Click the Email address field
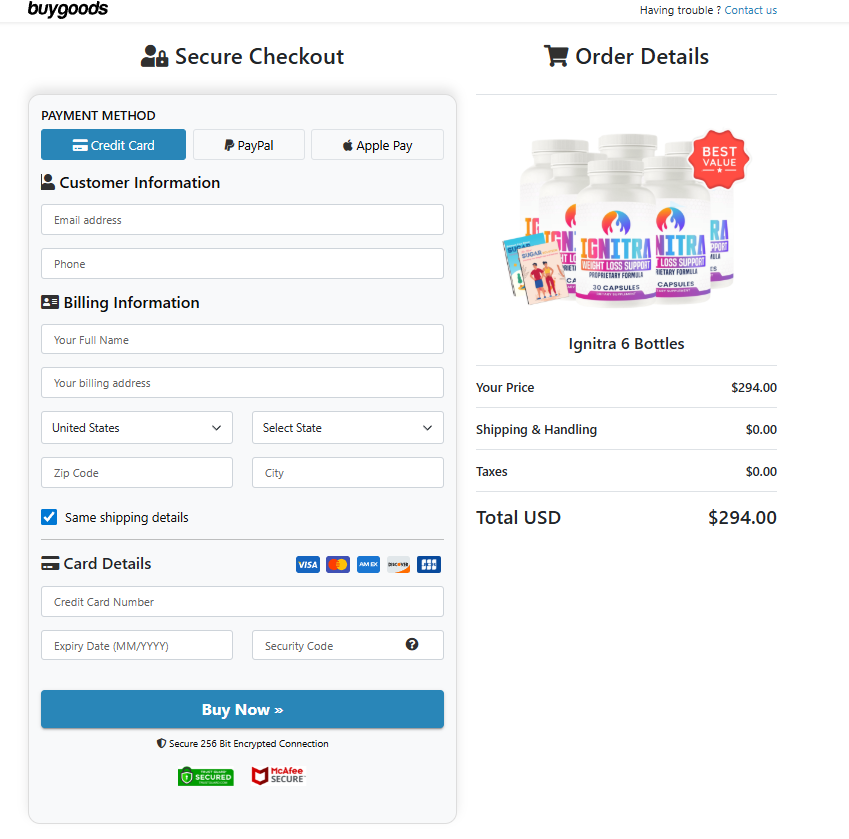Screen dimensions: 849x839 point(242,220)
